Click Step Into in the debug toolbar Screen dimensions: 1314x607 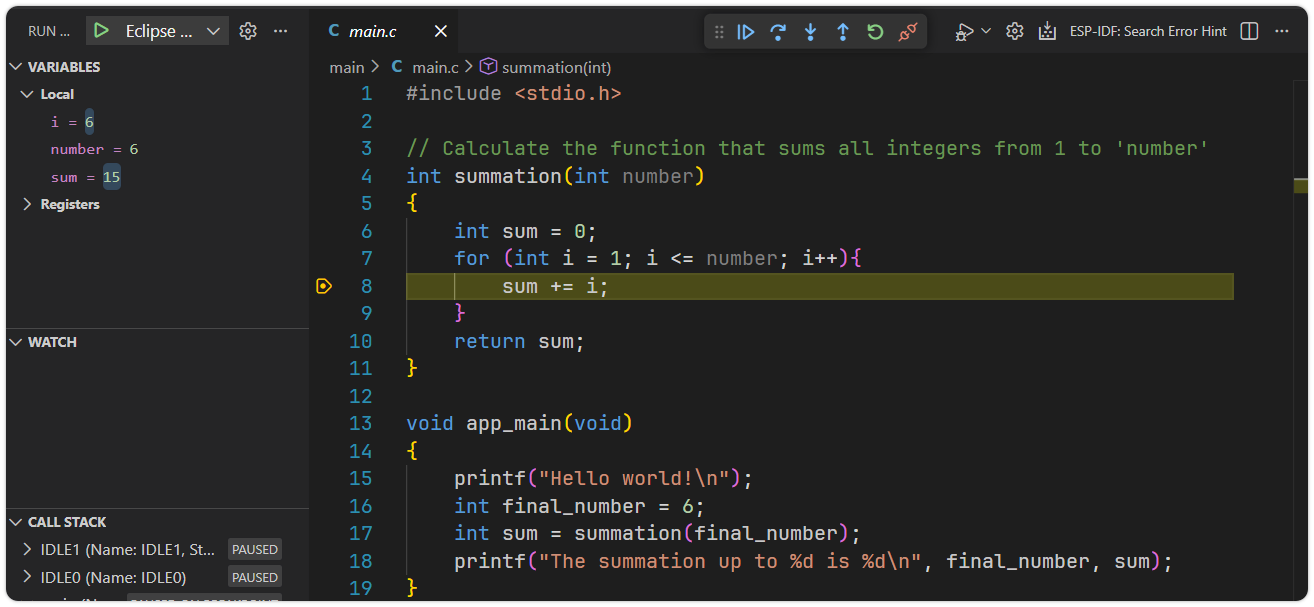tap(810, 31)
